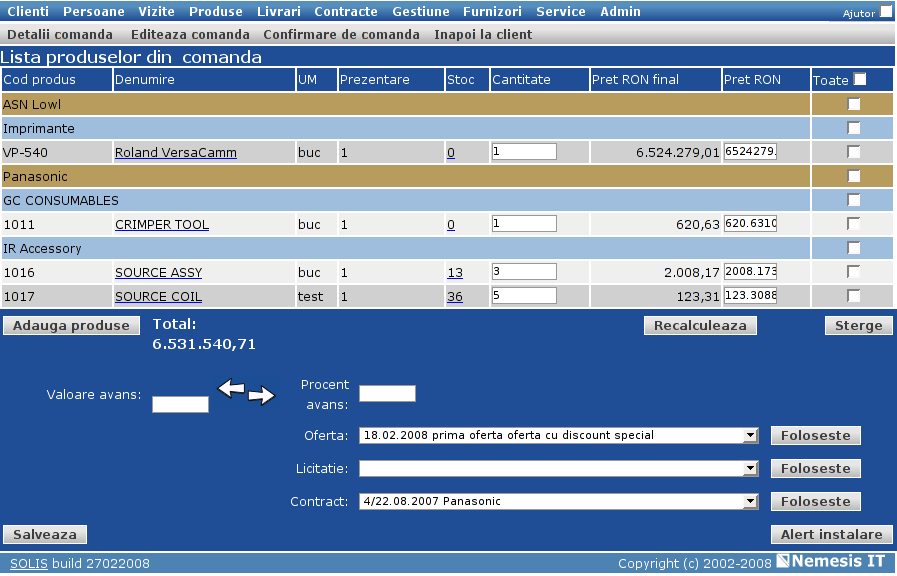Open the Admin menu
The width and height of the screenshot is (897, 576).
(620, 11)
